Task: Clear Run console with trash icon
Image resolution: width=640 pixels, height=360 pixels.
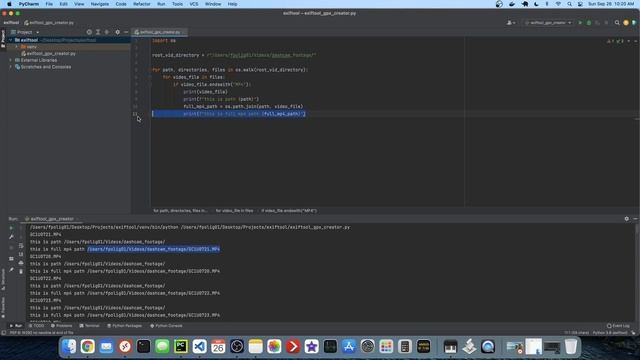Action: pyautogui.click(x=21, y=271)
